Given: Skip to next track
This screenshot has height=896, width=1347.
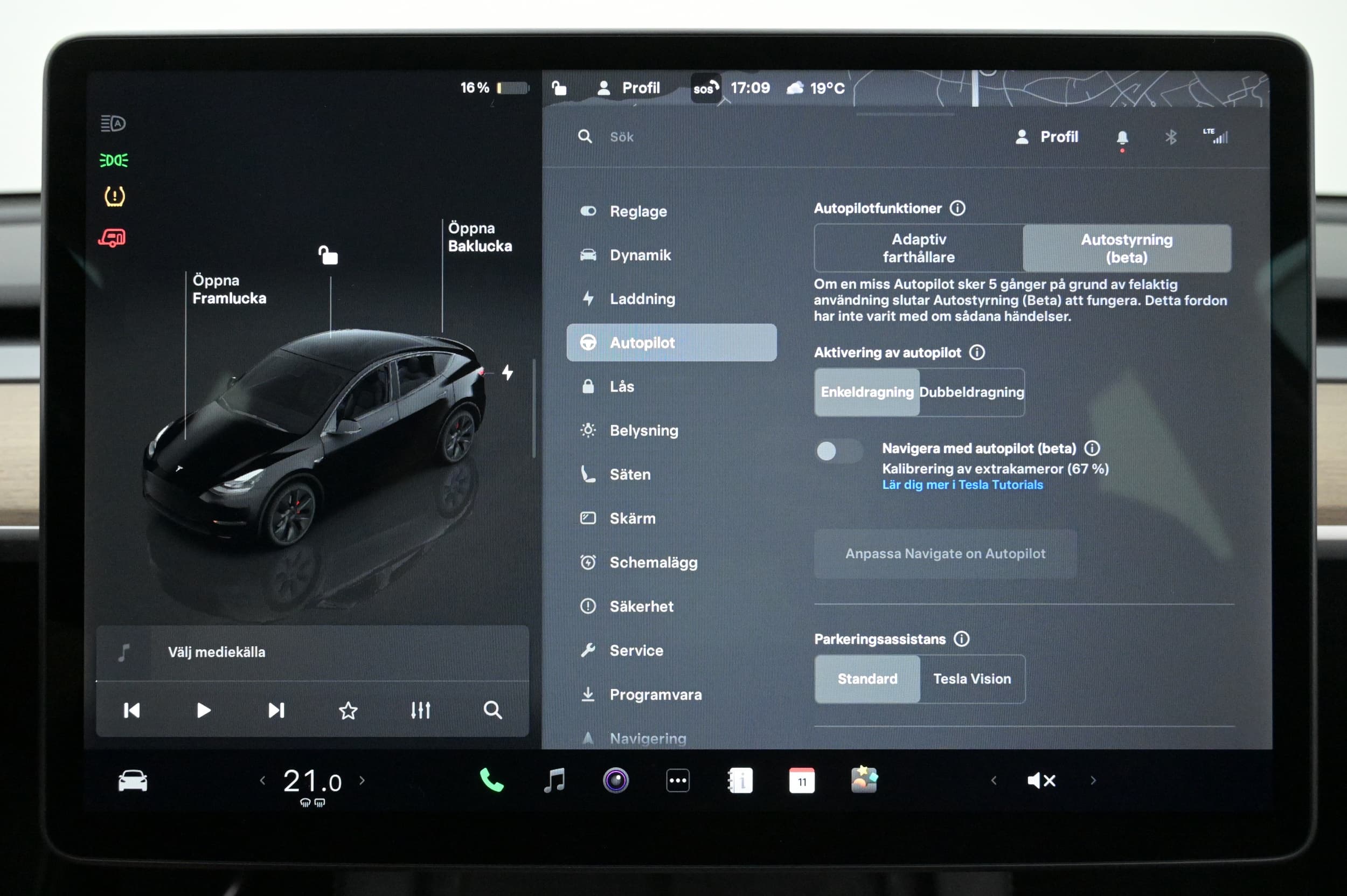Looking at the screenshot, I should coord(276,710).
